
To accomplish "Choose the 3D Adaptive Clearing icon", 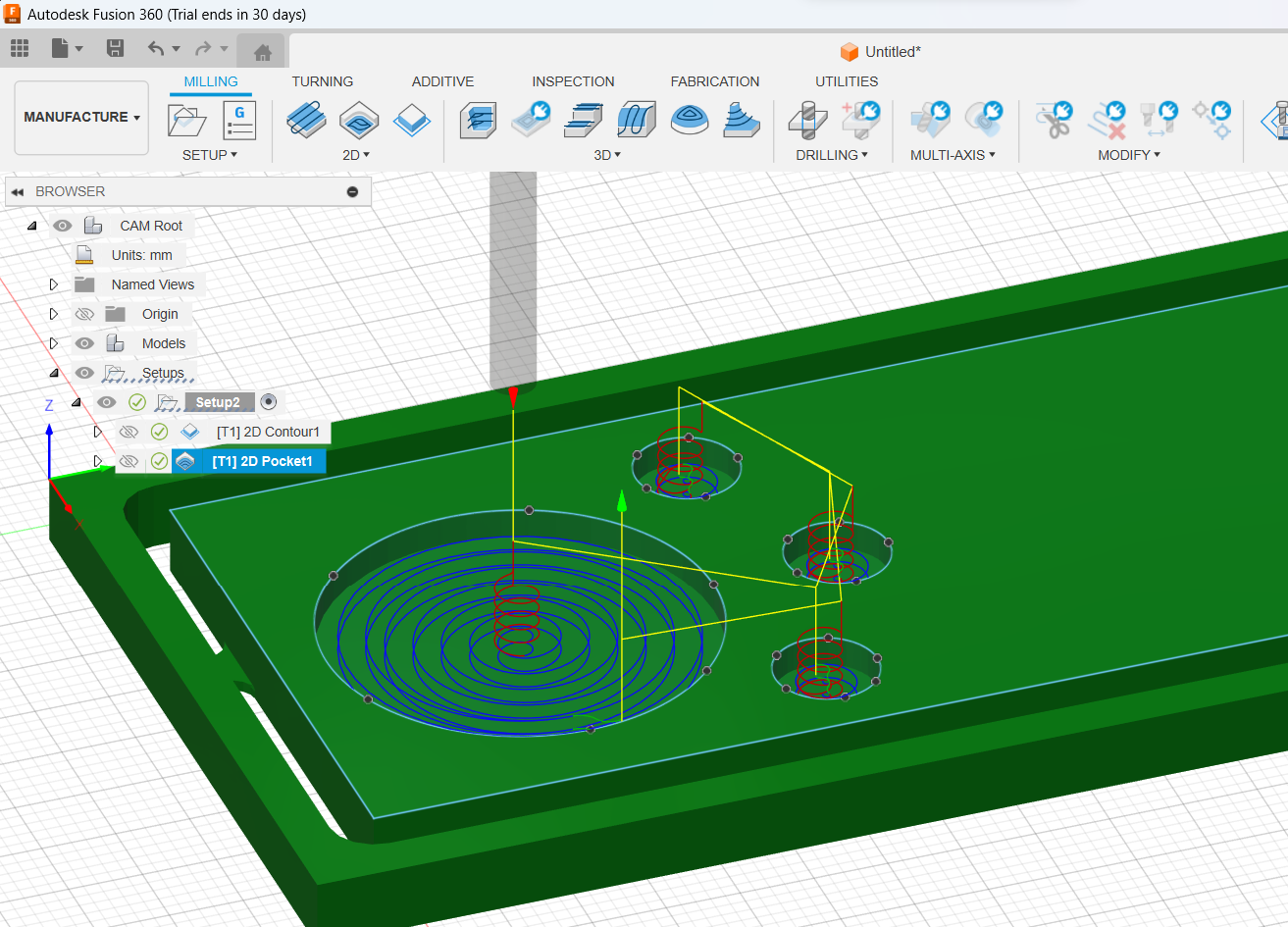I will pyautogui.click(x=478, y=120).
